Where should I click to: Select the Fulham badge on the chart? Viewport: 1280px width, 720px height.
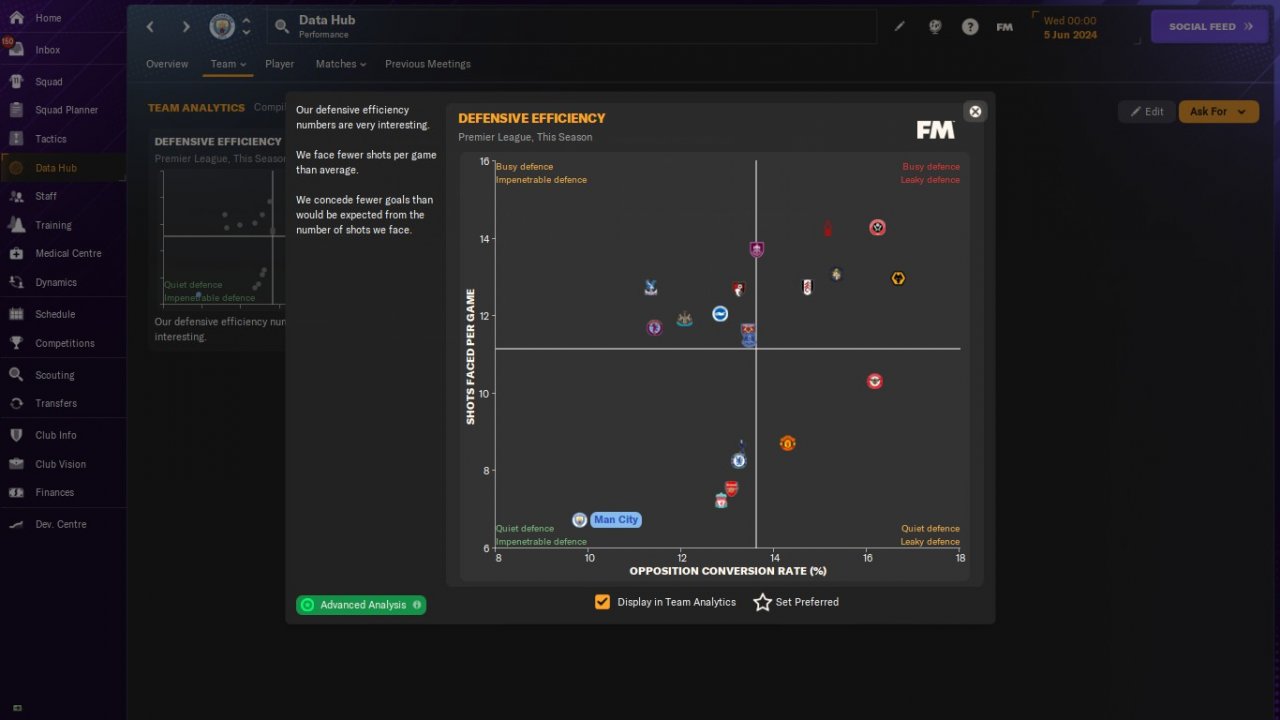(807, 287)
